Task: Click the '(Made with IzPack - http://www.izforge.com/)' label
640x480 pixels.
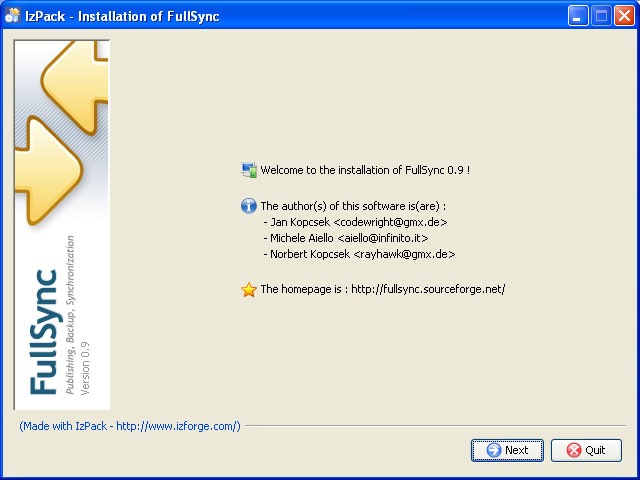Action: (130, 426)
